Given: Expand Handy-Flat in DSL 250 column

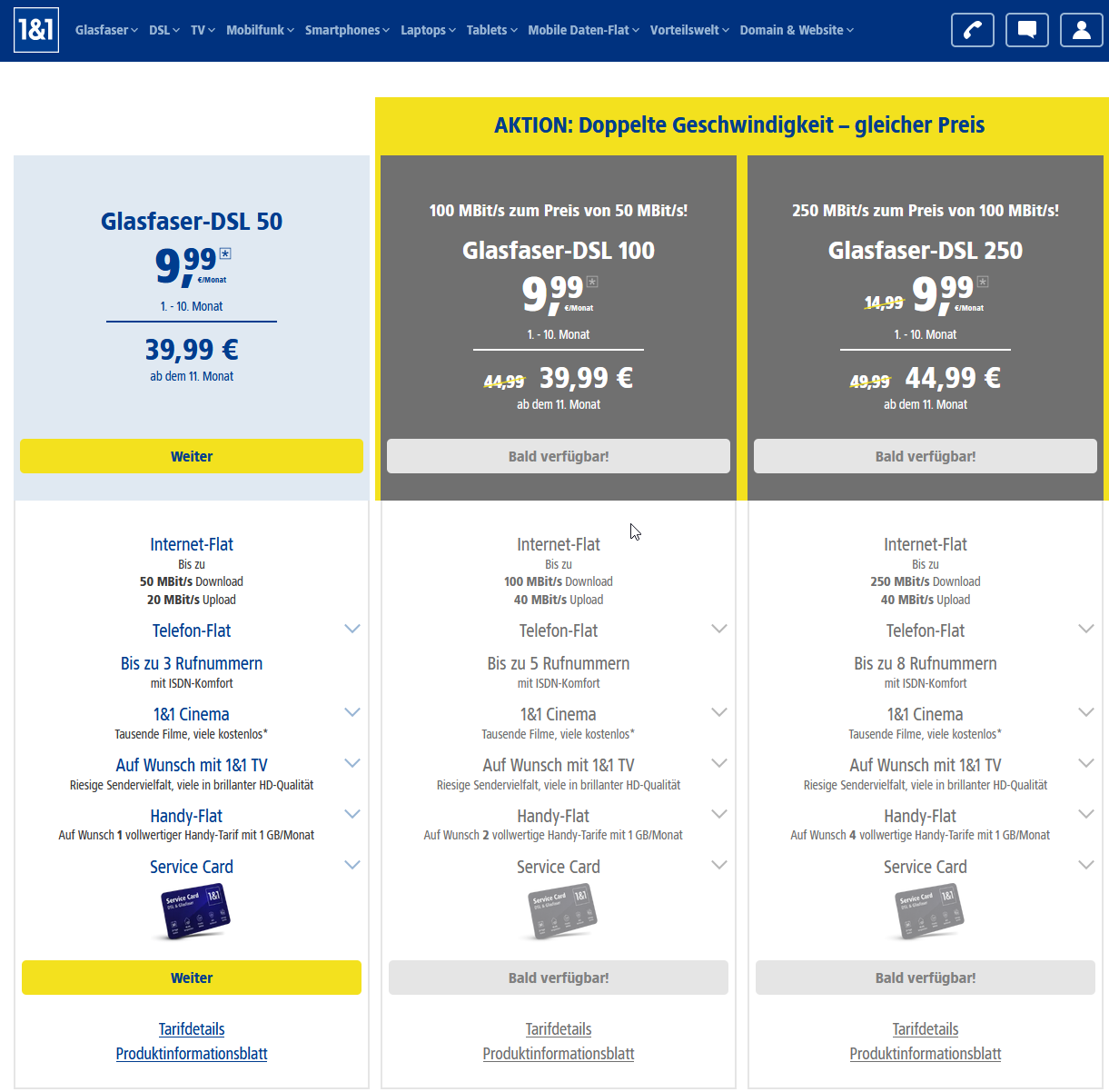Looking at the screenshot, I should [x=1086, y=814].
